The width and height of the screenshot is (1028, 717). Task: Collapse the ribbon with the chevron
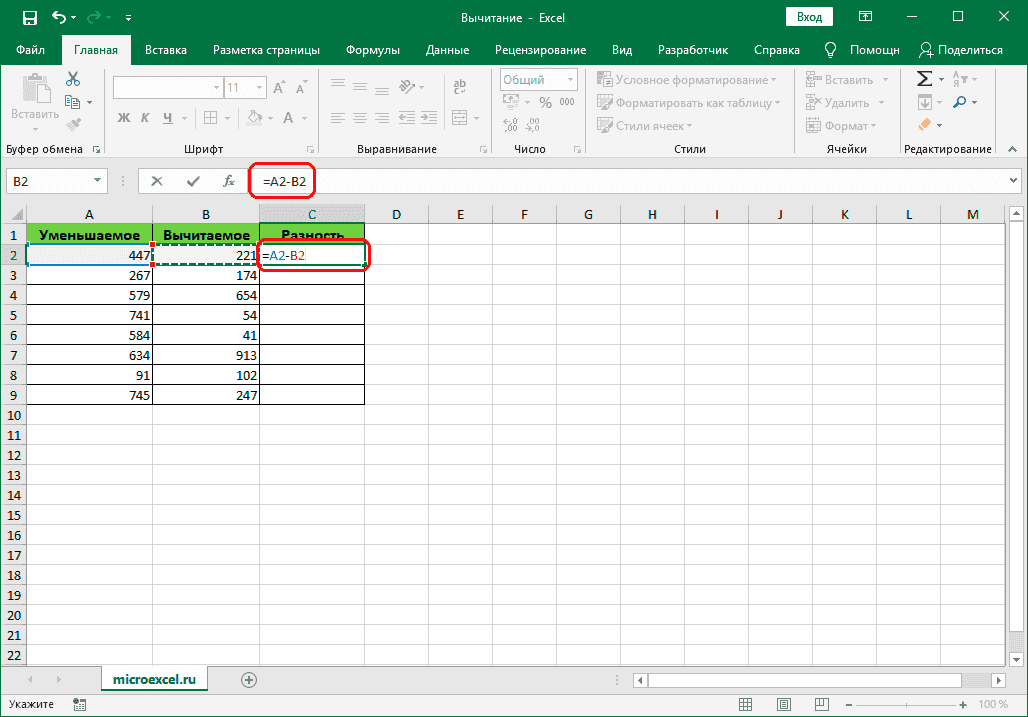click(1013, 149)
